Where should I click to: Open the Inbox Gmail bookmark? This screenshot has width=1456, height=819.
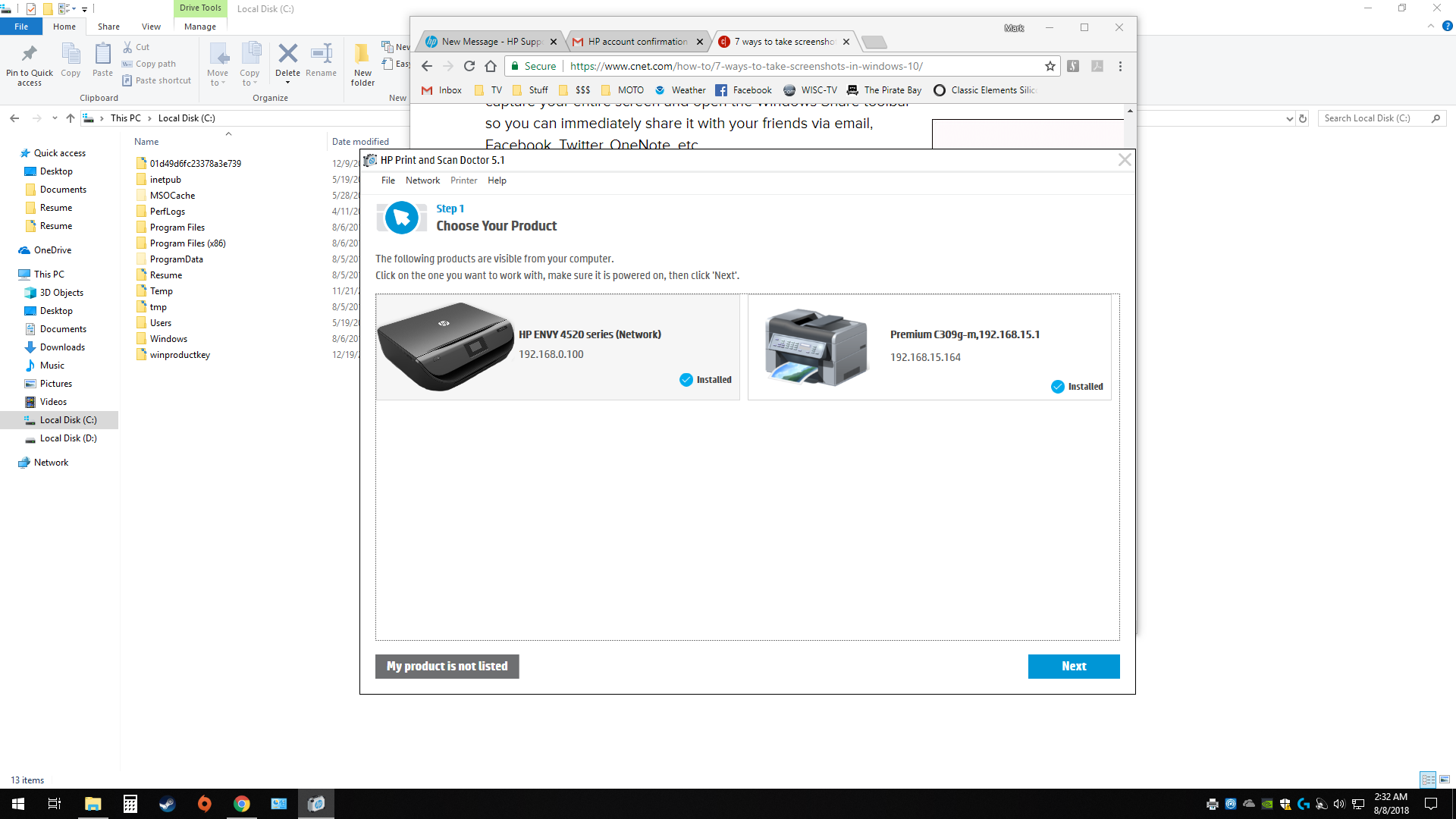point(441,90)
